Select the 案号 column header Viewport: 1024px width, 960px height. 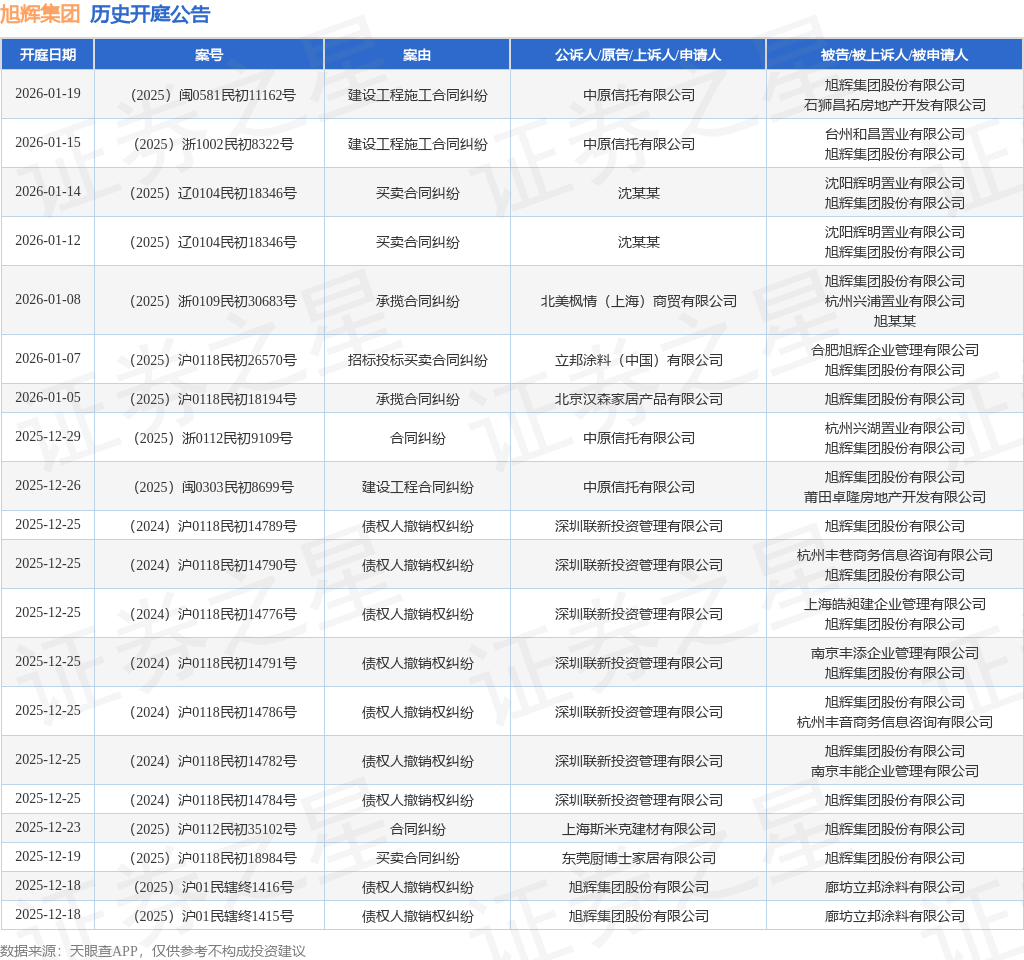pyautogui.click(x=209, y=55)
